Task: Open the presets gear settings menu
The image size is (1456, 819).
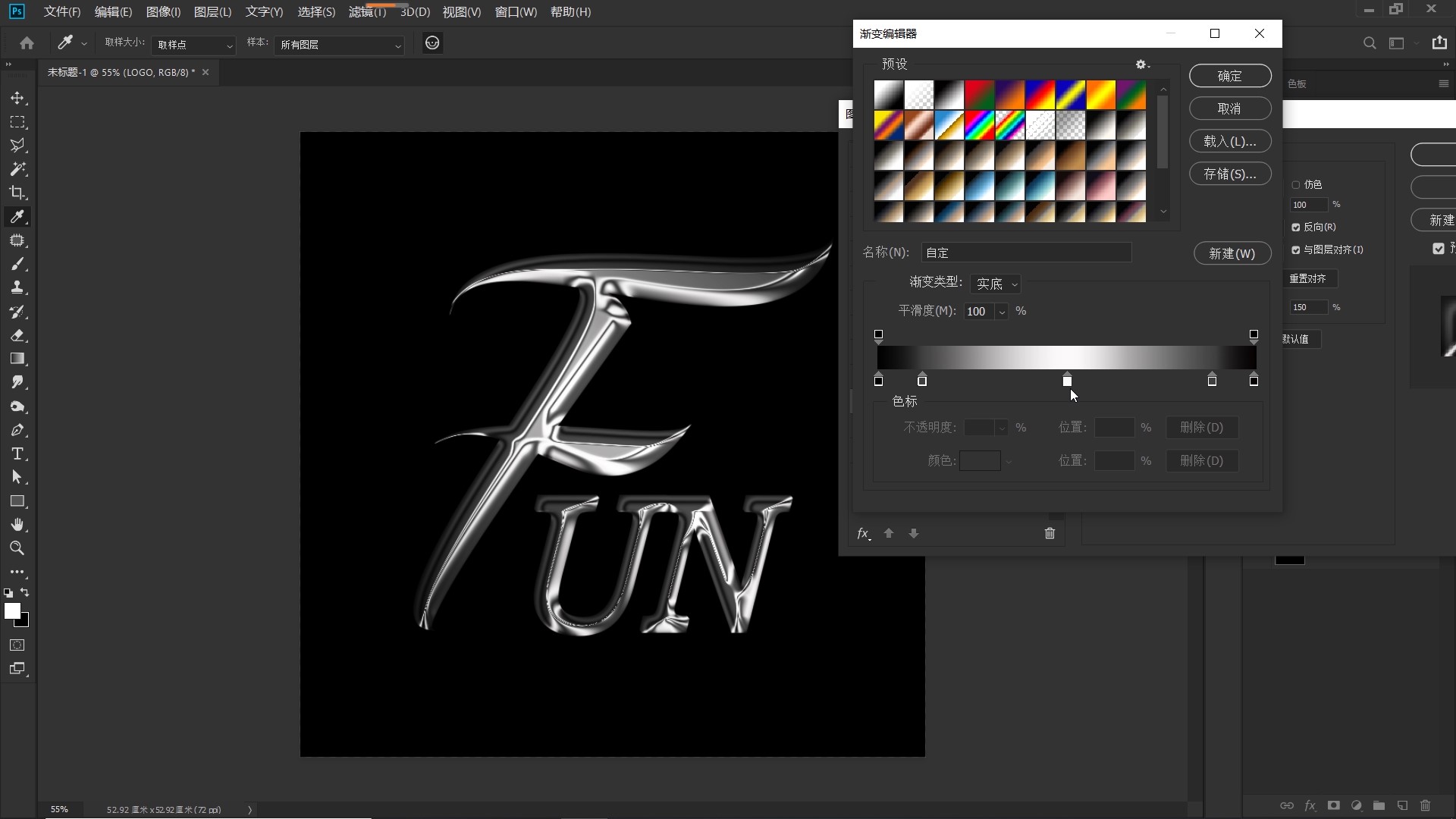Action: tap(1141, 64)
